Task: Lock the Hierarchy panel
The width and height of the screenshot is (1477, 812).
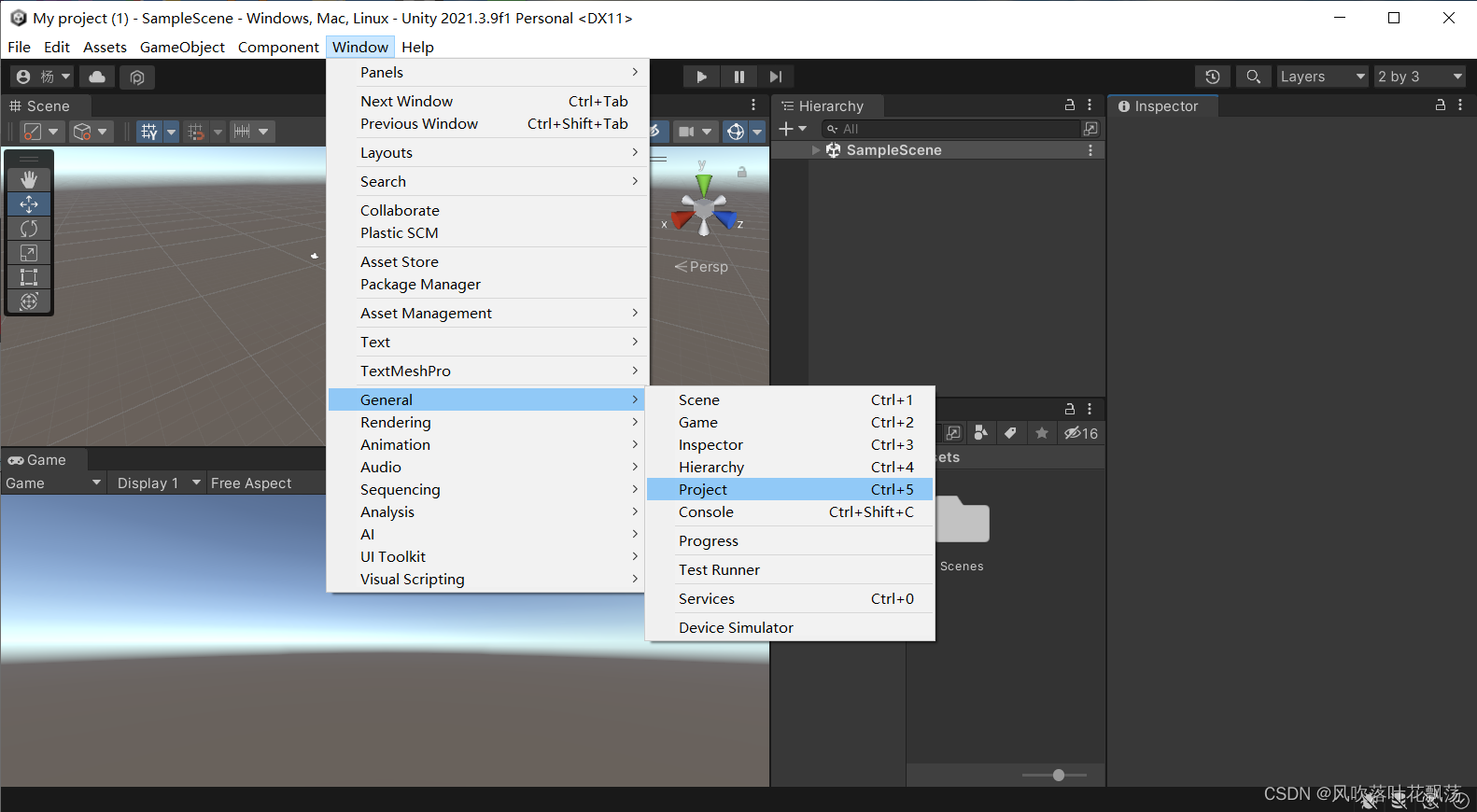Action: (1070, 105)
